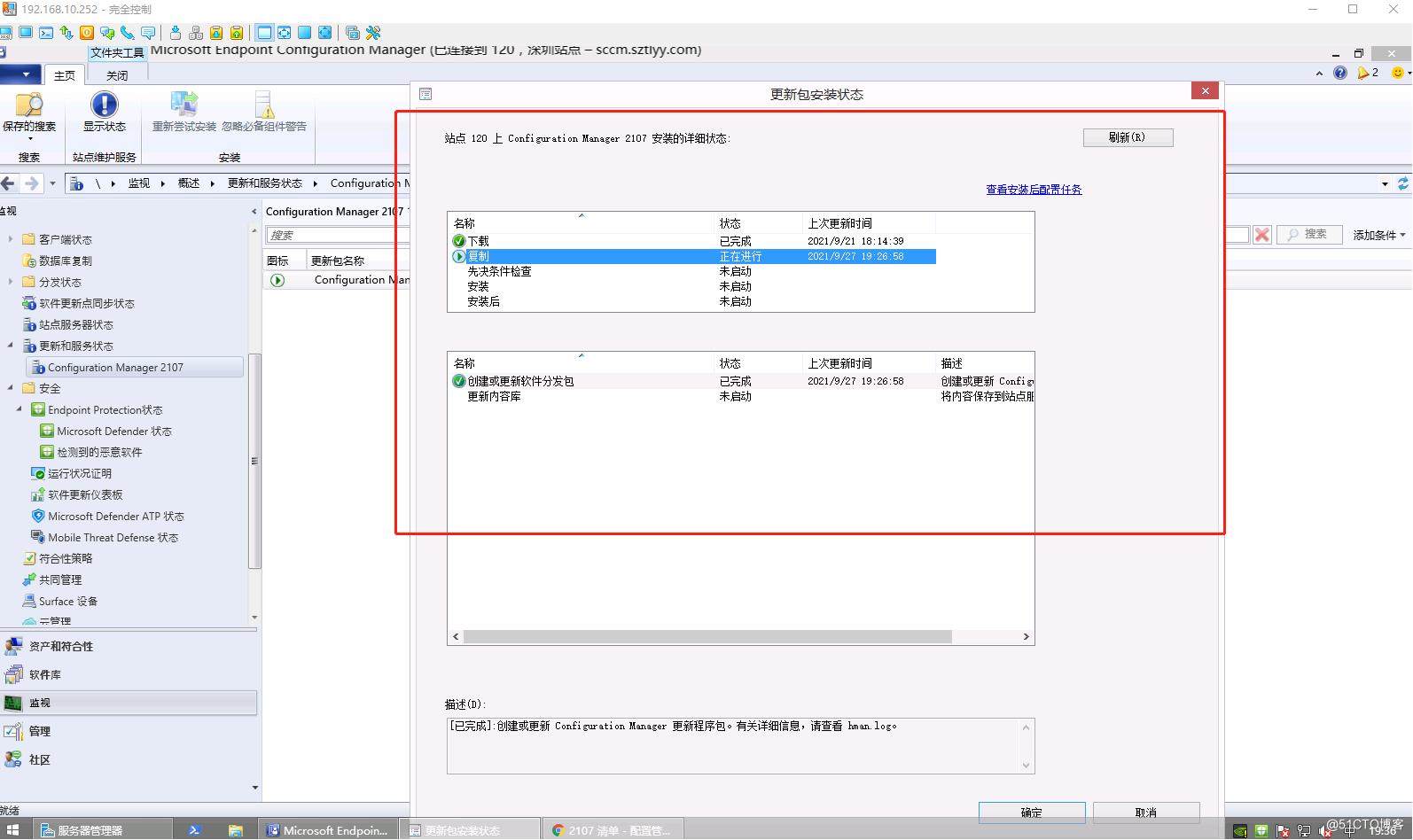Open the 关闭 ribbon tab
Image resolution: width=1413 pixels, height=840 pixels.
click(117, 76)
